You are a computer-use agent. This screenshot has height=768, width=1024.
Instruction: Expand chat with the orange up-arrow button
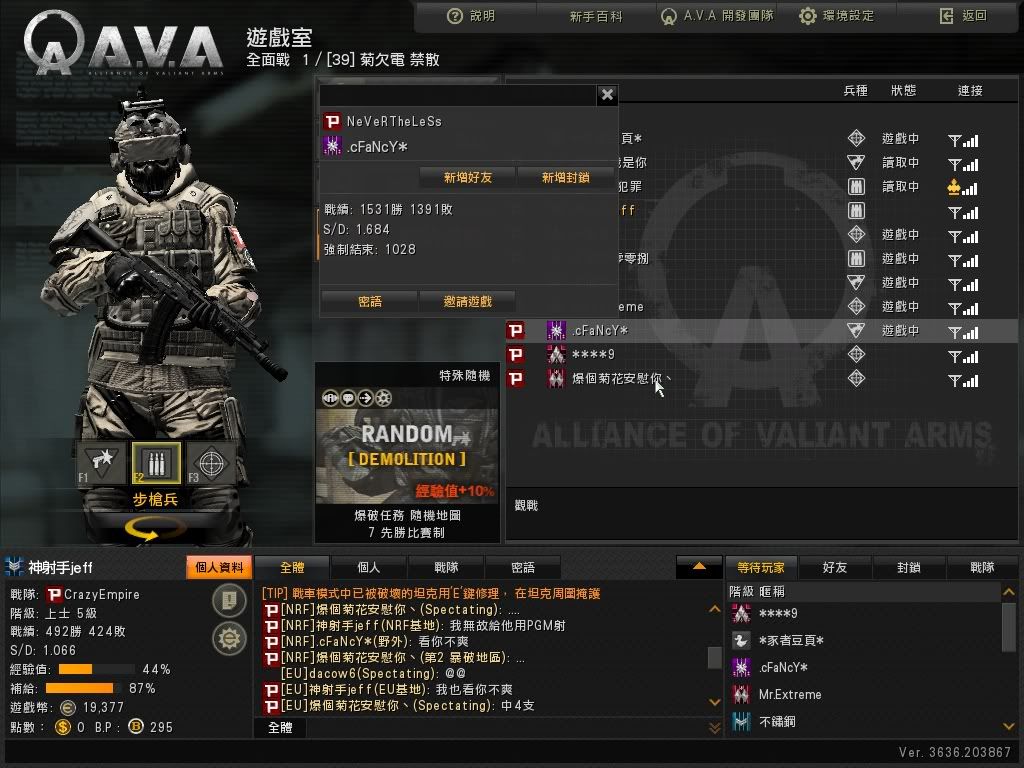pos(699,567)
